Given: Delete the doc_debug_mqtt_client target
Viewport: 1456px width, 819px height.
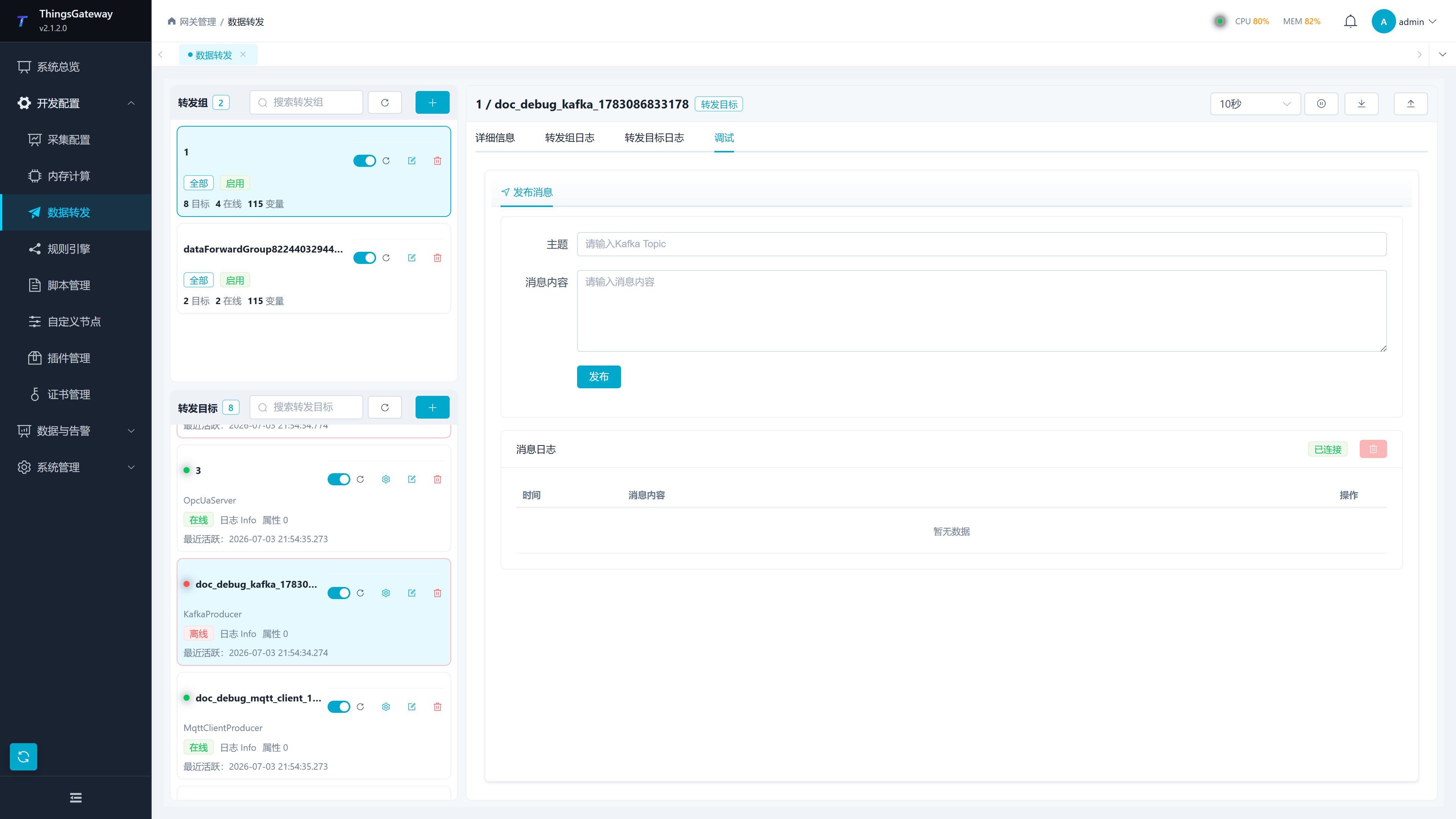Looking at the screenshot, I should click(438, 706).
